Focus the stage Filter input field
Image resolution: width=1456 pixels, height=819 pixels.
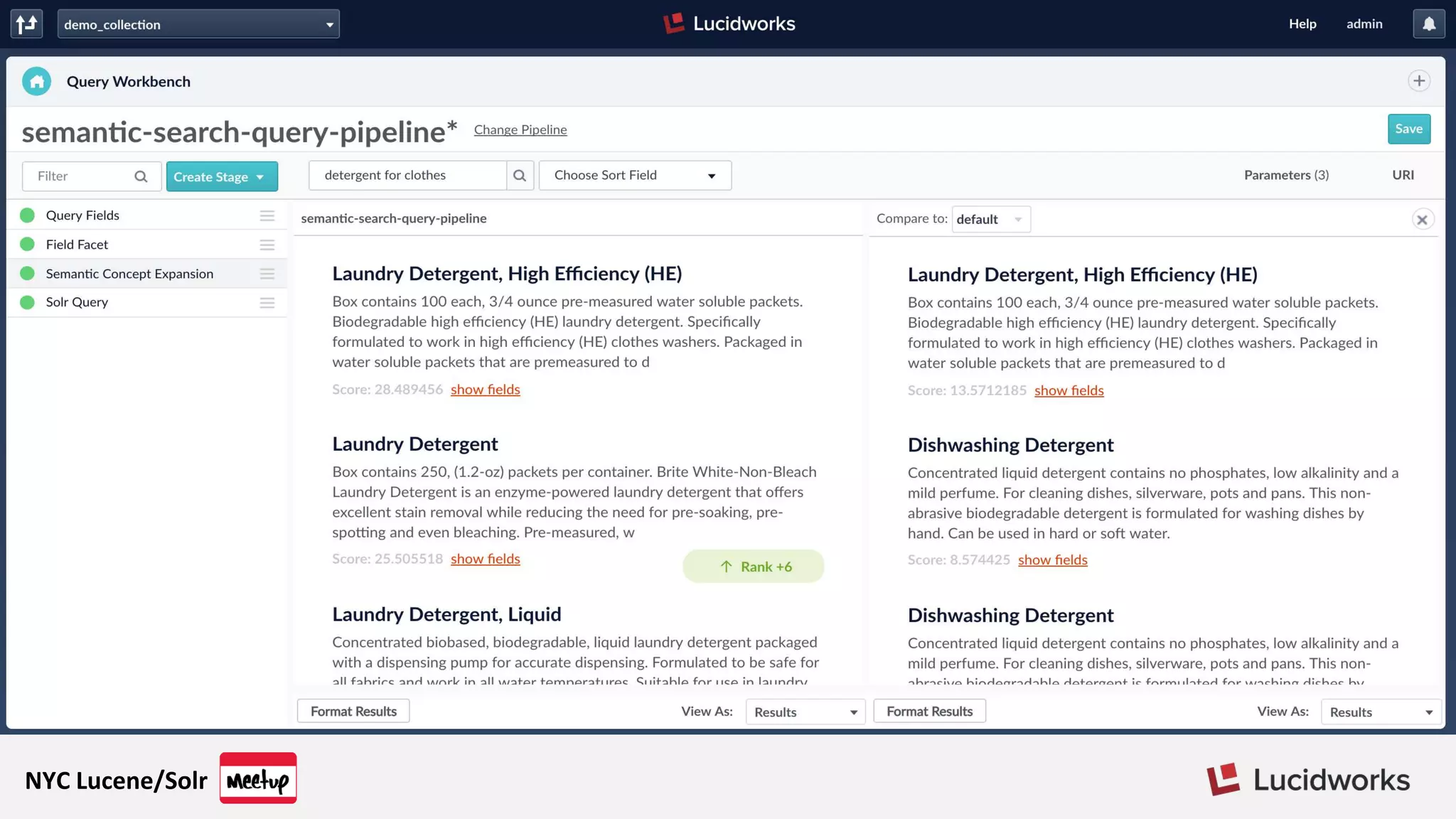[x=92, y=176]
